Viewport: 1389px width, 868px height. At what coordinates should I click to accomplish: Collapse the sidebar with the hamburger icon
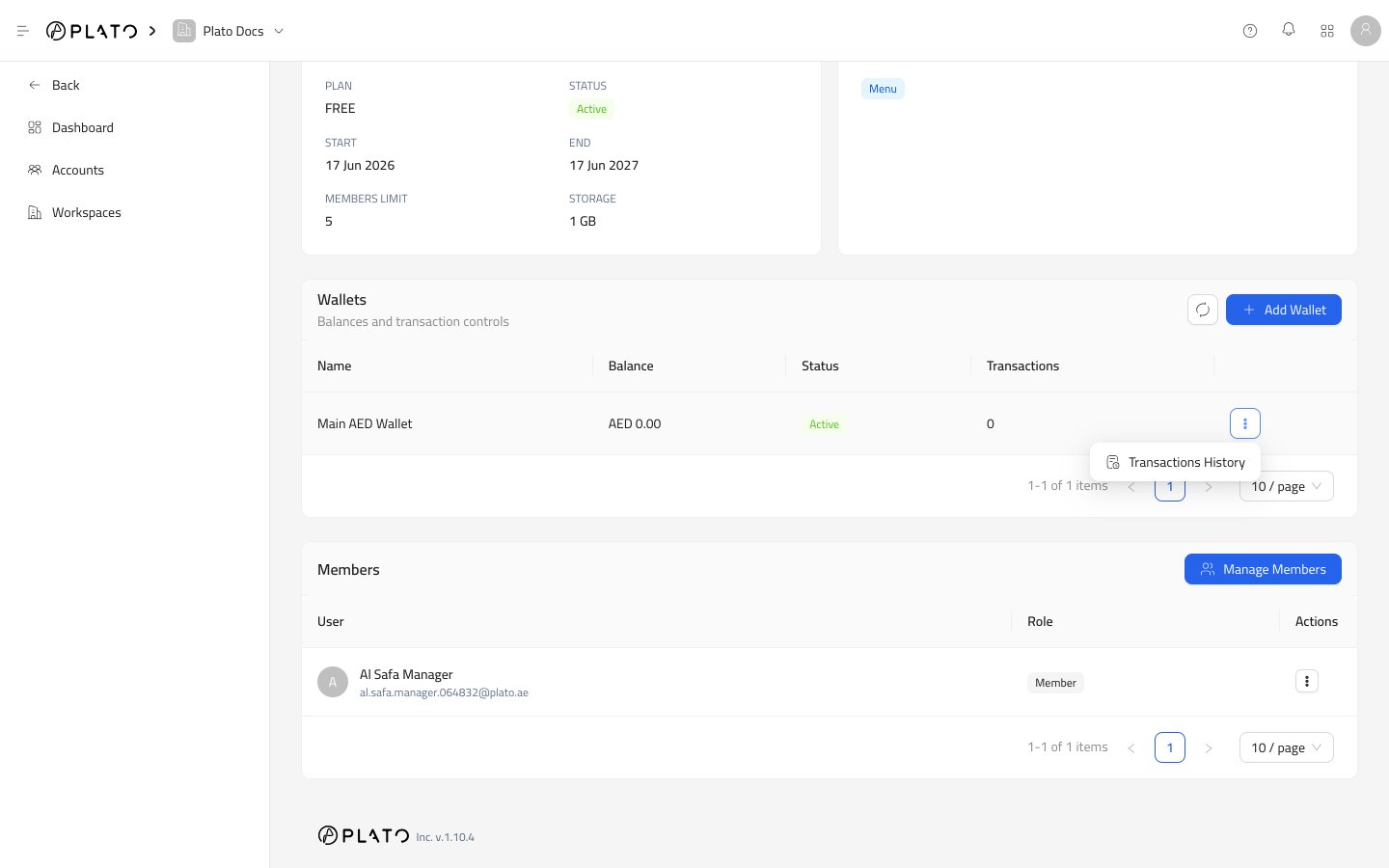(23, 31)
